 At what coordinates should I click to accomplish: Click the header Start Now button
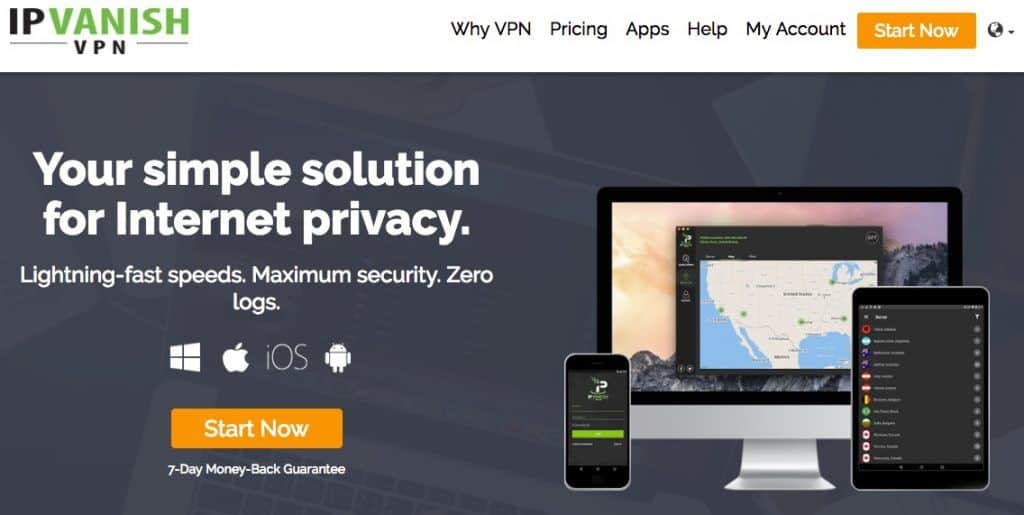(916, 31)
